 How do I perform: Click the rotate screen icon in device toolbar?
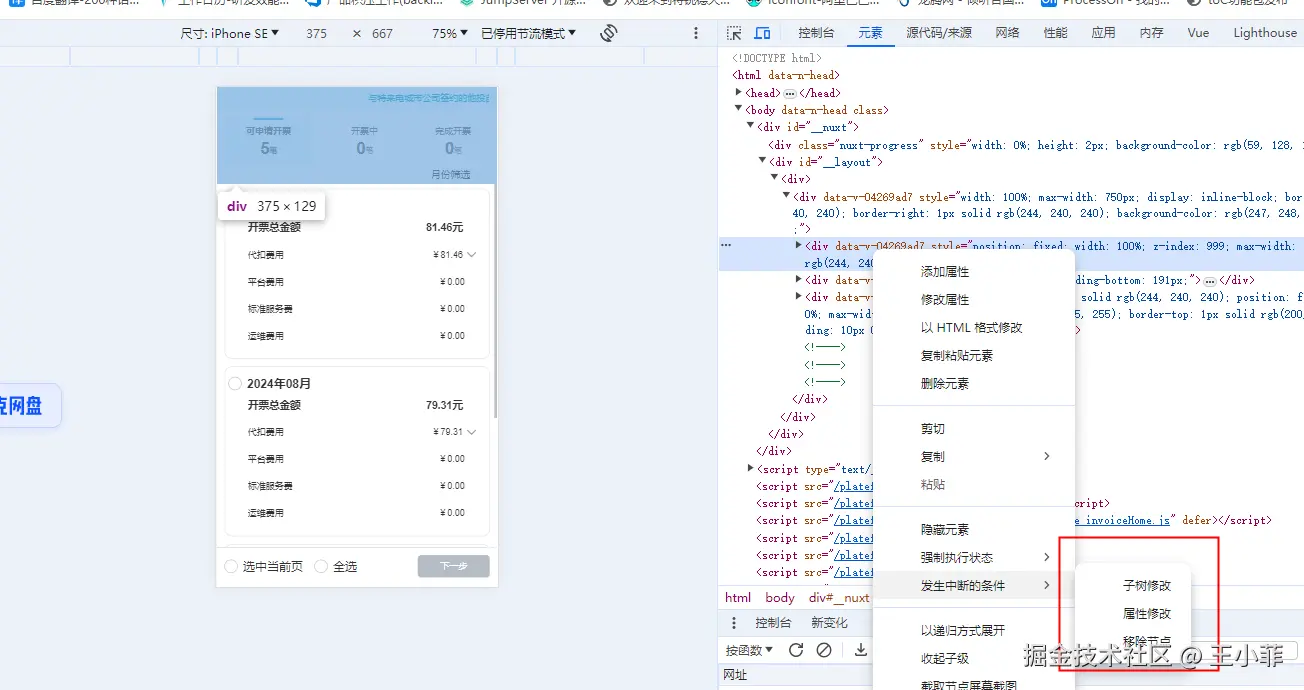click(x=608, y=33)
